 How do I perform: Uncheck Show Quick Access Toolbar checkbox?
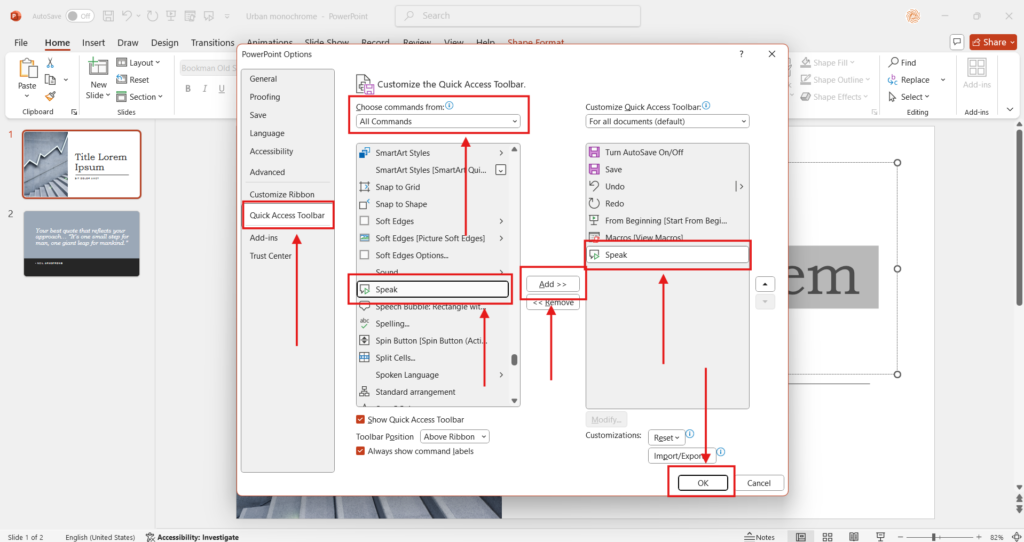click(x=361, y=420)
